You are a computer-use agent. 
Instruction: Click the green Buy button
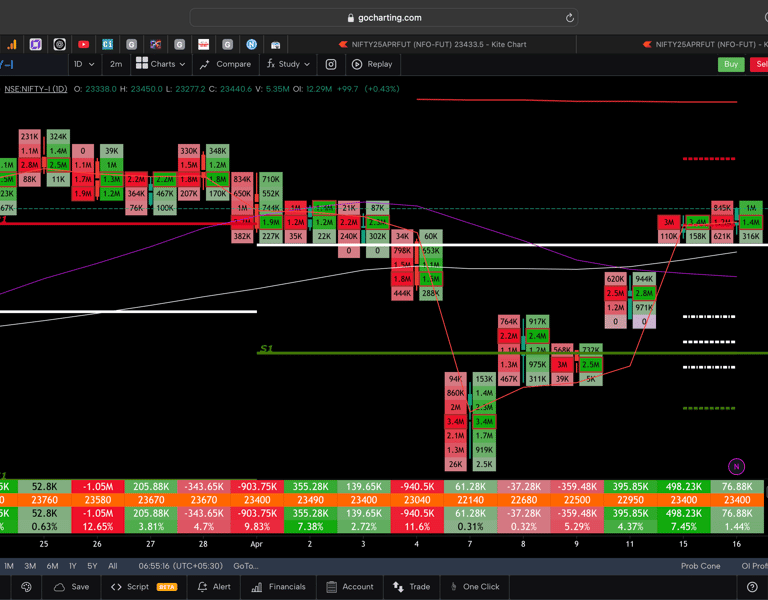pos(731,64)
